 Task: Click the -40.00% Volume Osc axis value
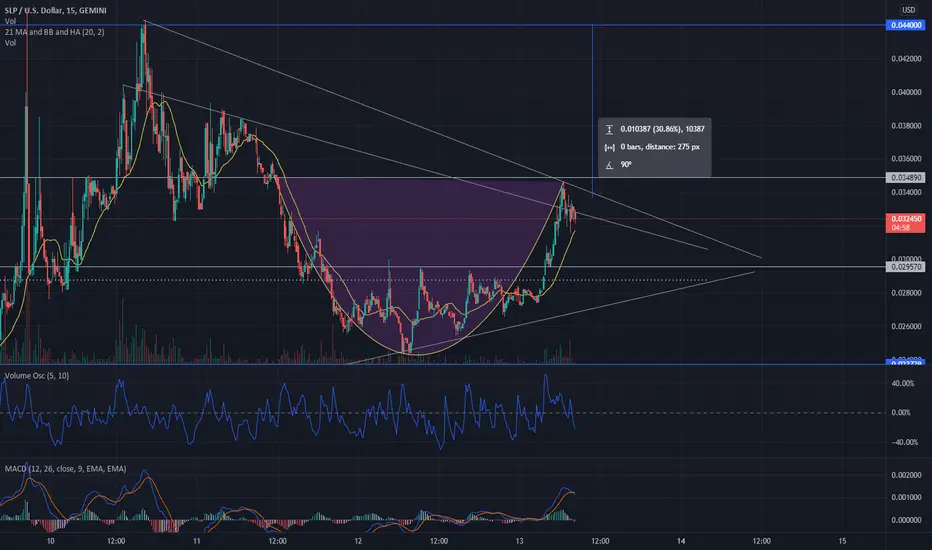(903, 442)
